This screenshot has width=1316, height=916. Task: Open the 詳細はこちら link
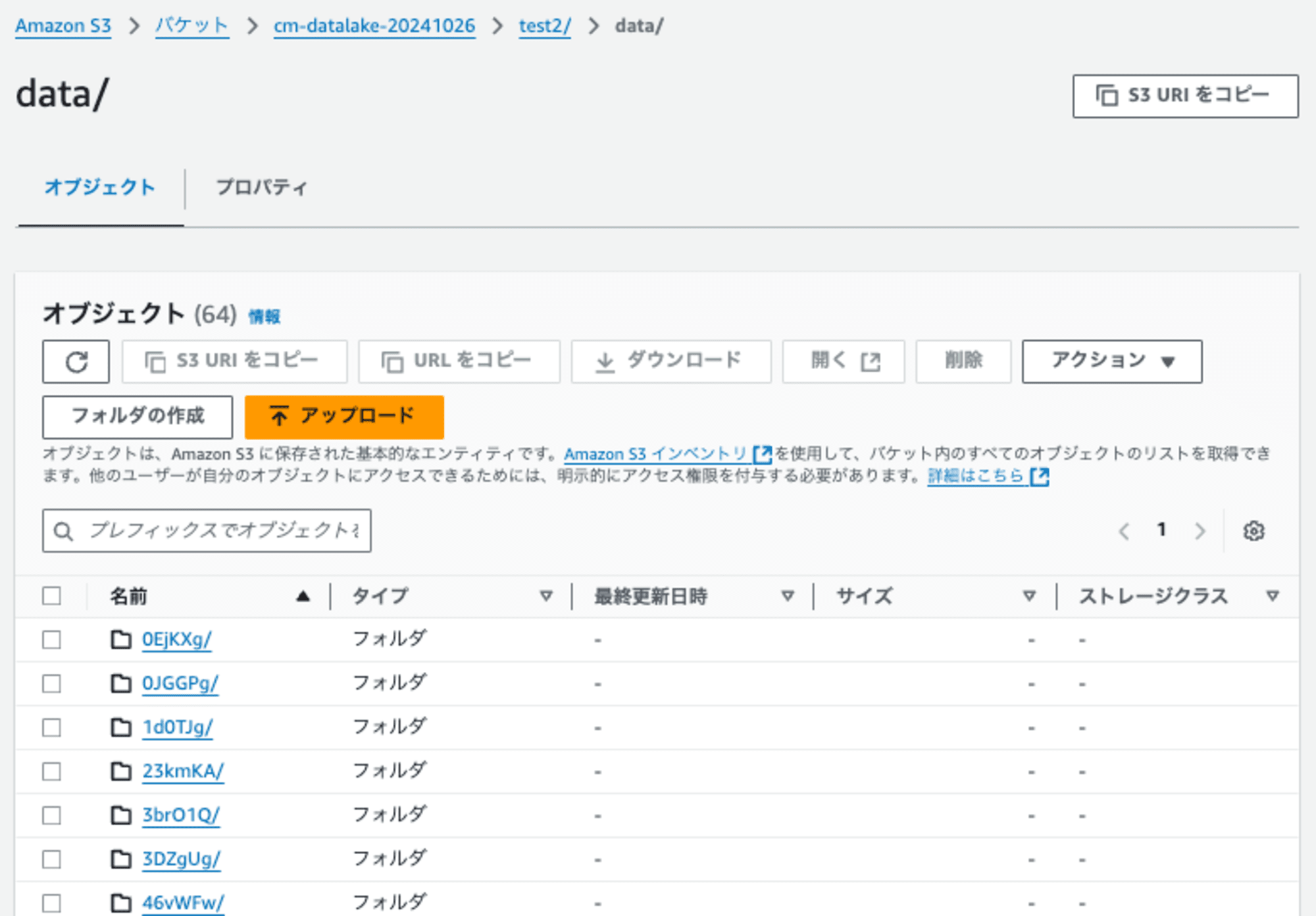[x=976, y=476]
